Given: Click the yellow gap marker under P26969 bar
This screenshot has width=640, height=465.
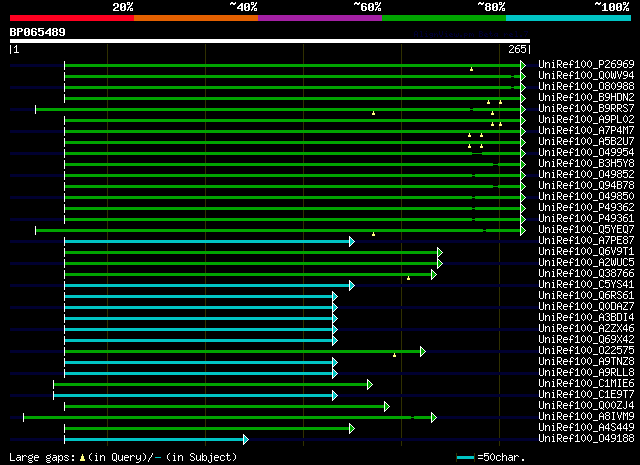Looking at the screenshot, I should tap(471, 69).
